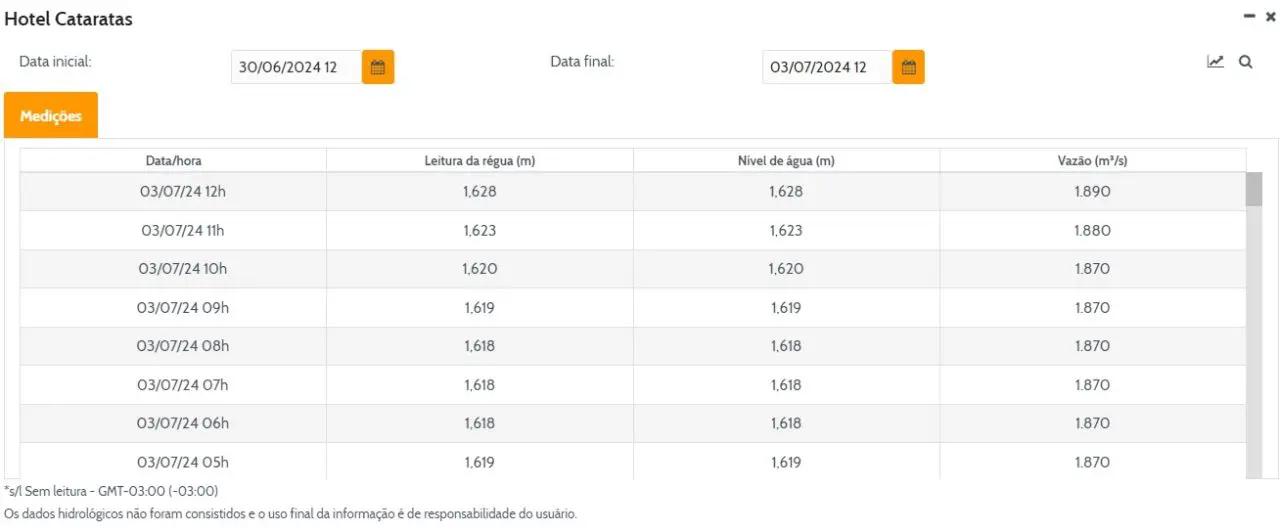This screenshot has height=532, width=1280.
Task: Click the Data/hora column header
Action: pyautogui.click(x=173, y=161)
